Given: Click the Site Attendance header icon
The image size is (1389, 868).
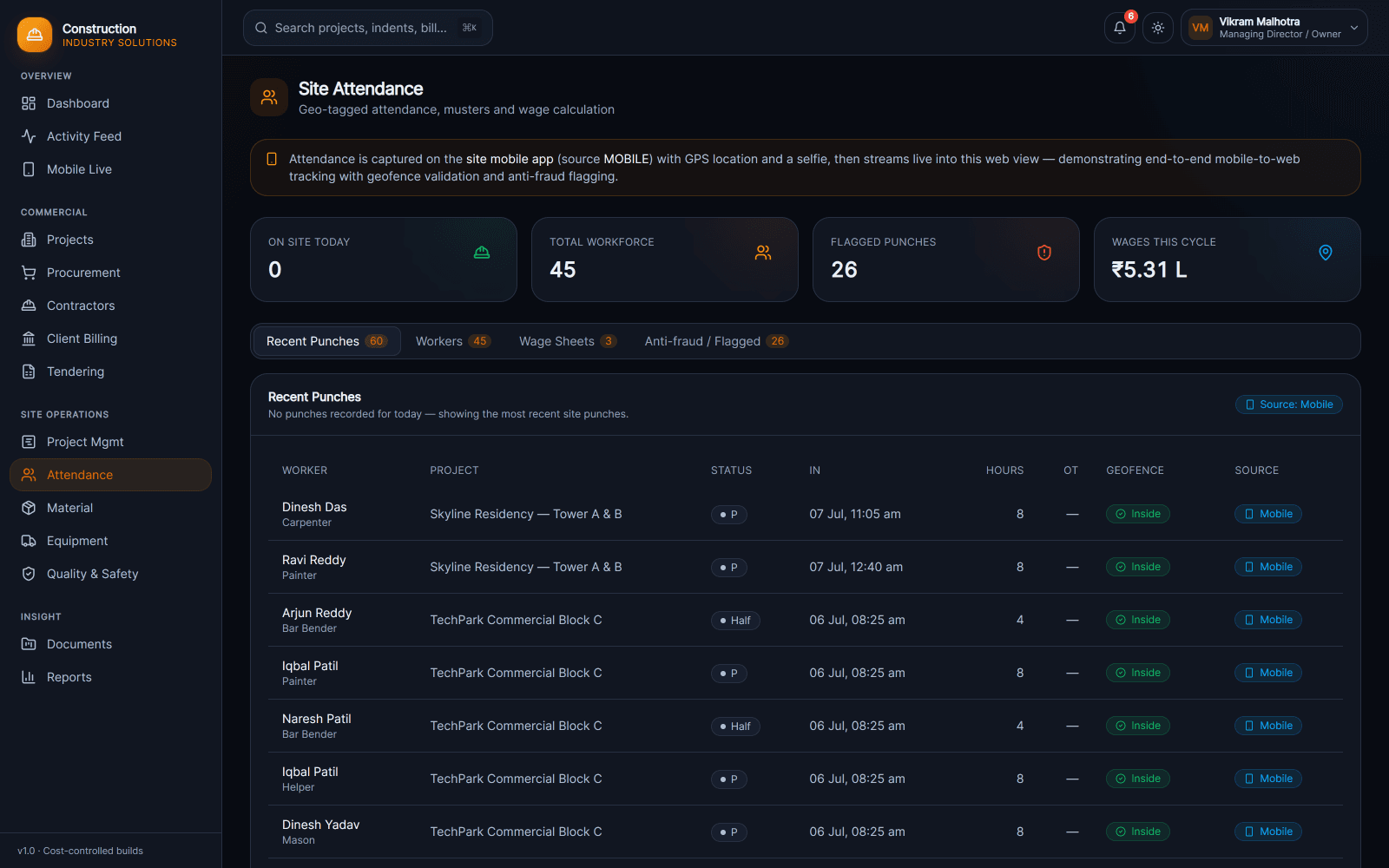Looking at the screenshot, I should (x=269, y=97).
